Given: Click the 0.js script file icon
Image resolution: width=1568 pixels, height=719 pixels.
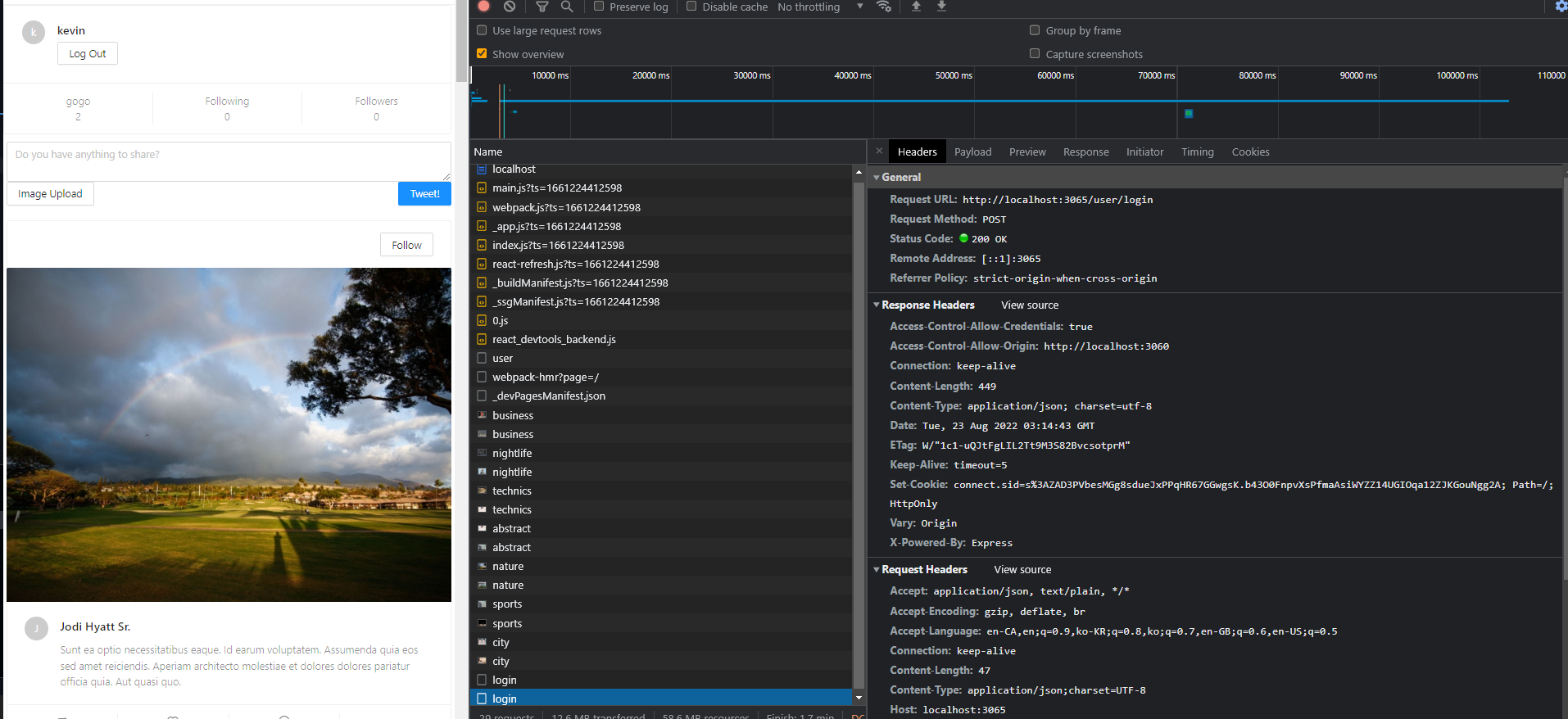Looking at the screenshot, I should tap(482, 320).
